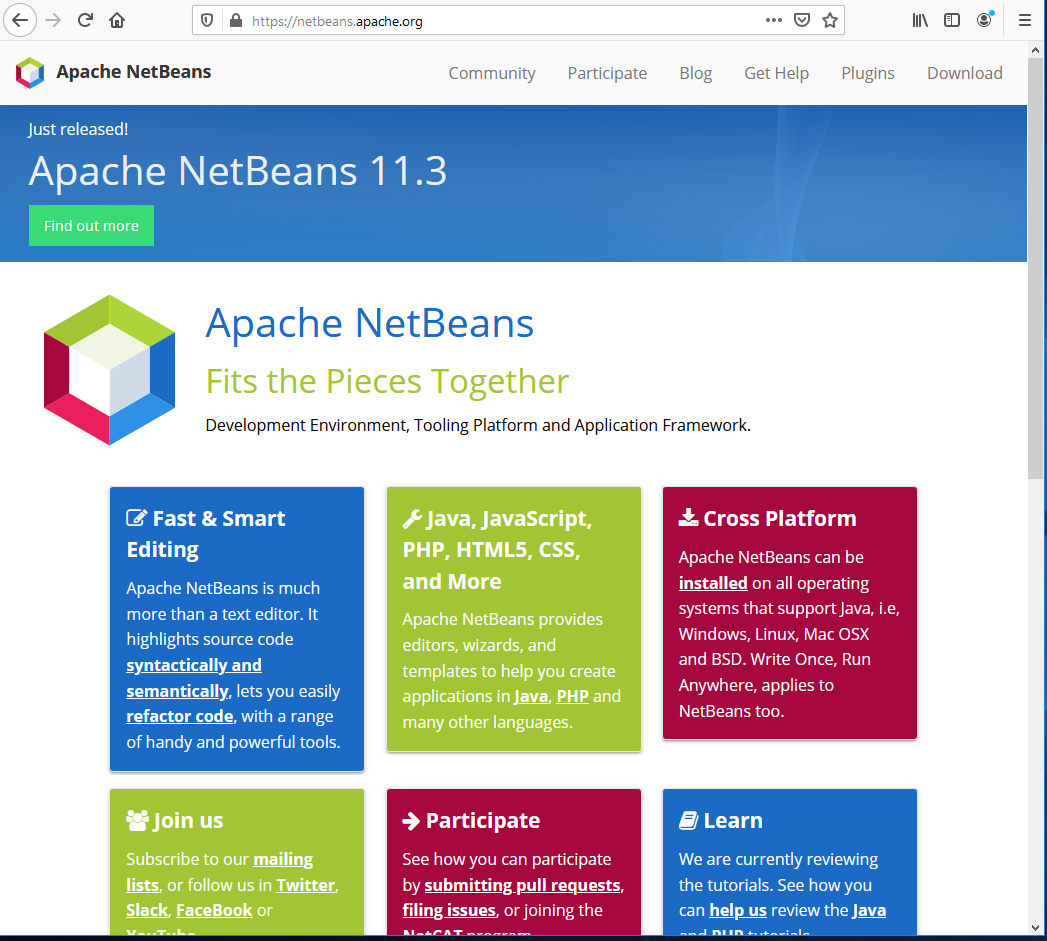Open the Participate navigation item
The image size is (1047, 941).
point(607,73)
